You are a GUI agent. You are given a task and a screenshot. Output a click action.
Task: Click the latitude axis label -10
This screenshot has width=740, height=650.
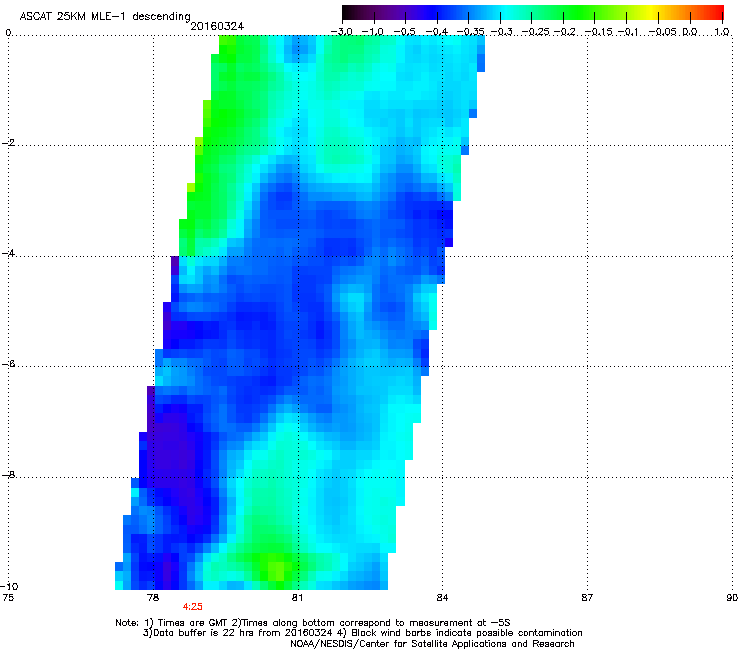pos(9,586)
